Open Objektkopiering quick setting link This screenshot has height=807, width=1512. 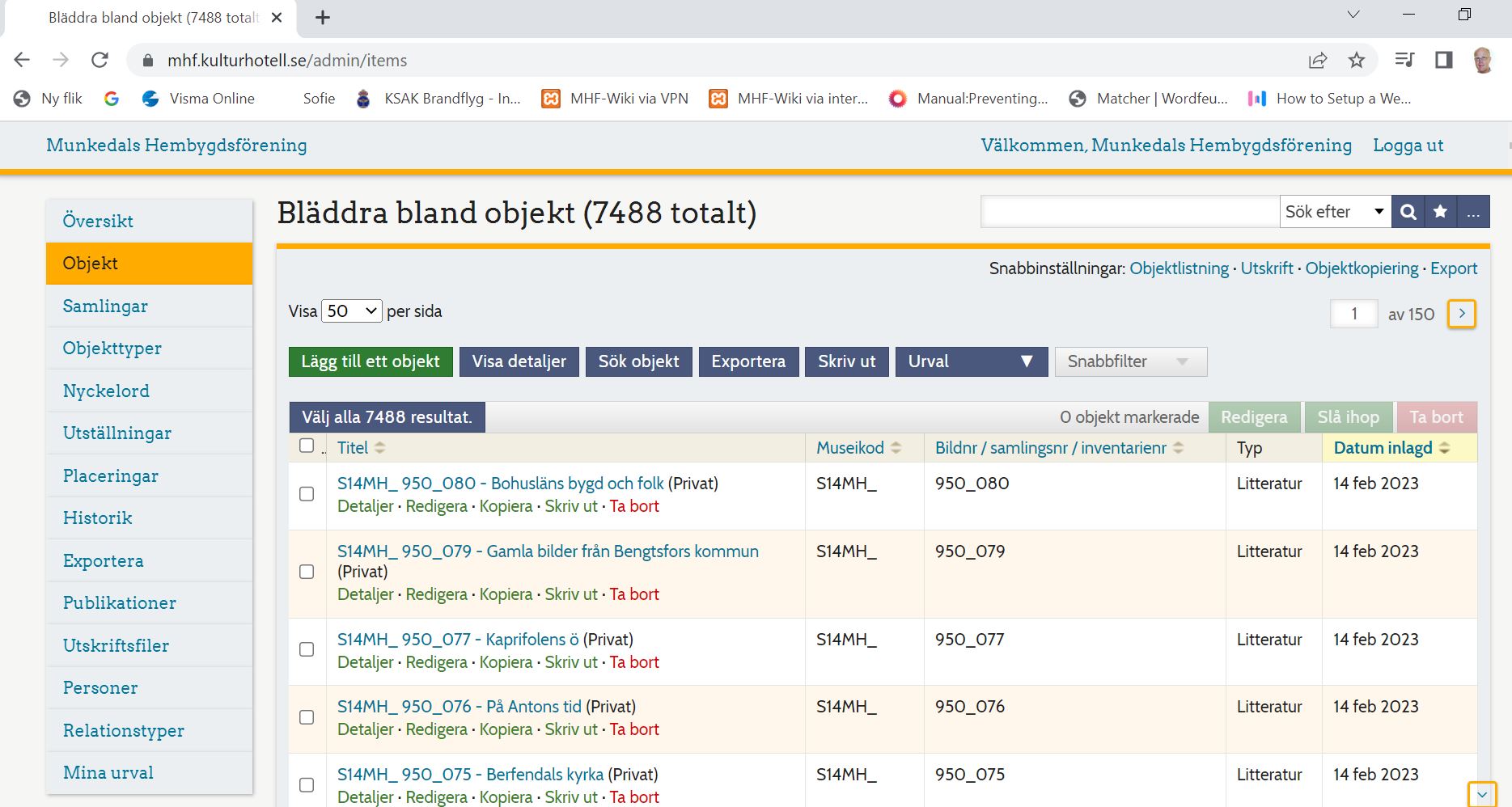[1362, 268]
